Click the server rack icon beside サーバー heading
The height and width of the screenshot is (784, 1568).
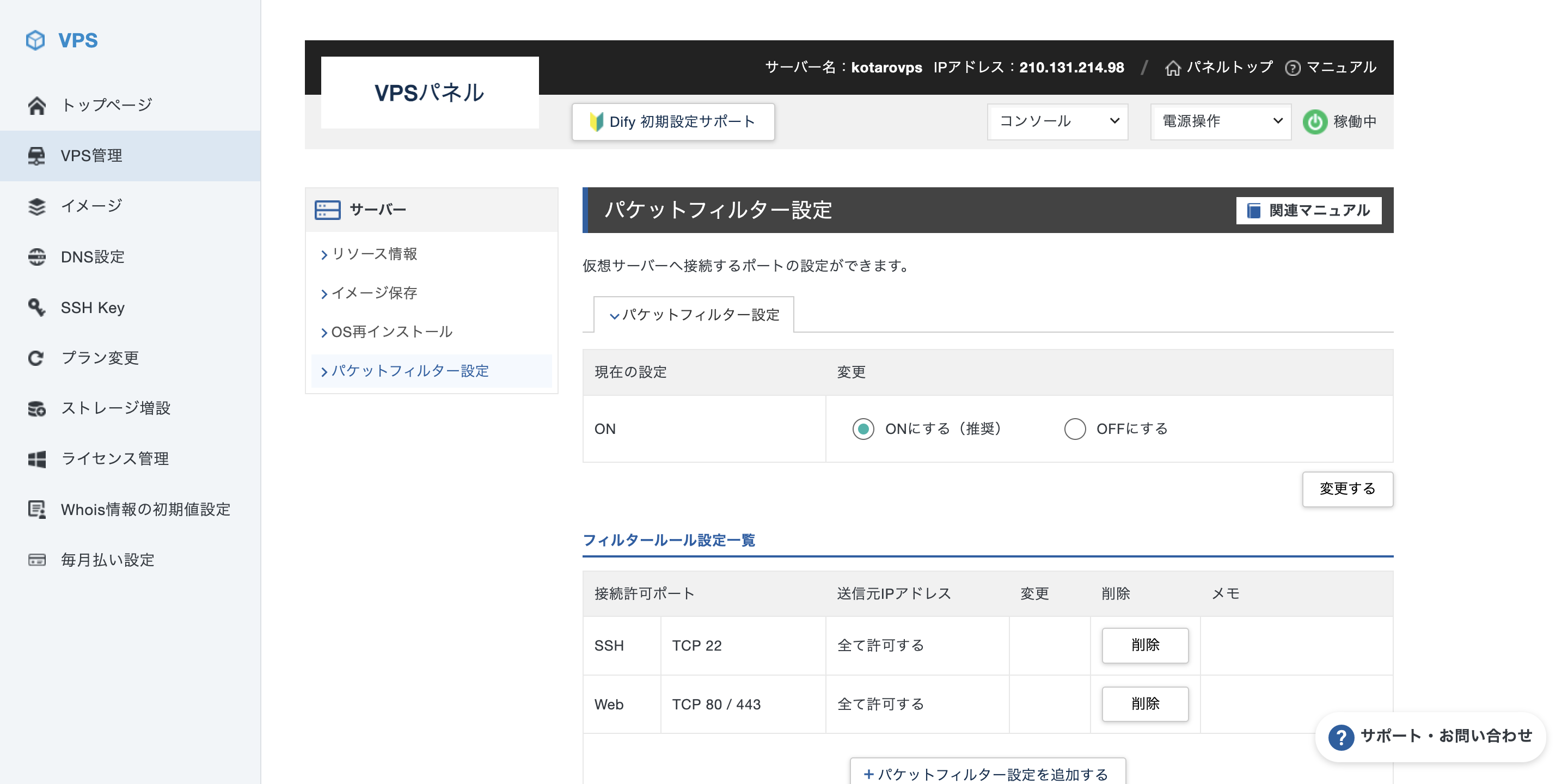327,210
